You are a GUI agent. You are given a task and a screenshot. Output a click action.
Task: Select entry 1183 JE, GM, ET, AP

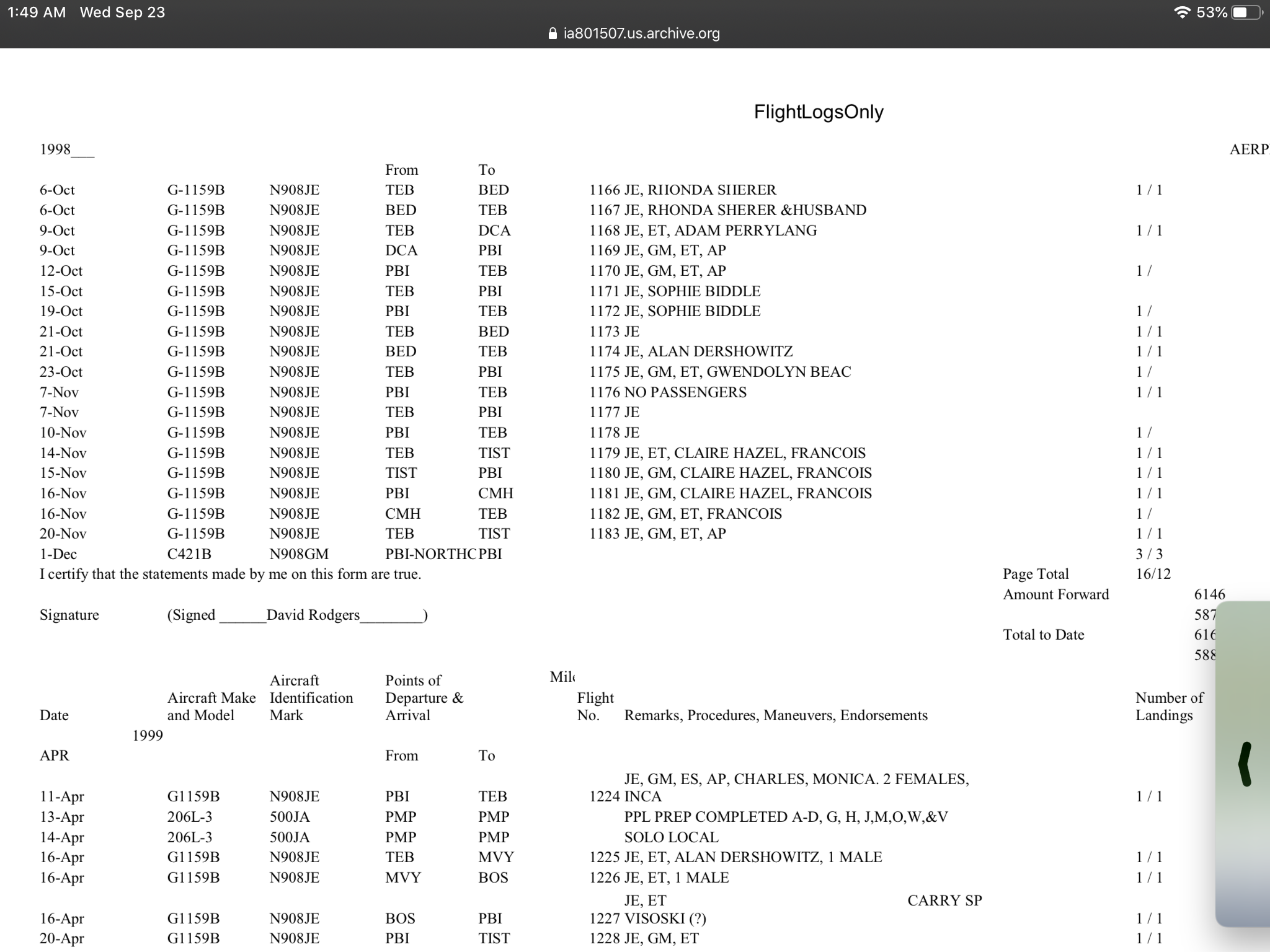(657, 534)
